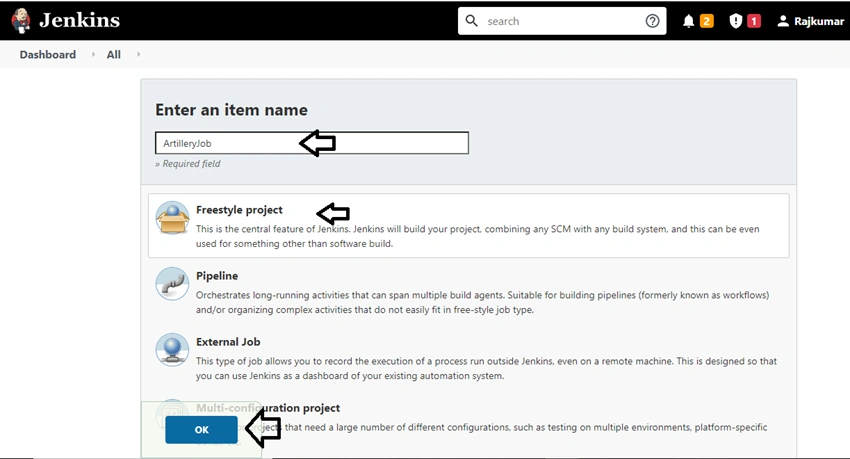
Task: Click the user profile person icon
Action: pyautogui.click(x=783, y=21)
